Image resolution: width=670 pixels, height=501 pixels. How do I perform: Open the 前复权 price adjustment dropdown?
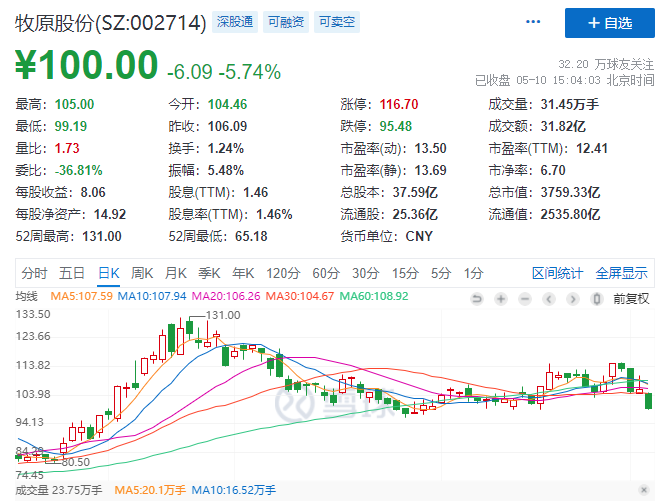(630, 297)
